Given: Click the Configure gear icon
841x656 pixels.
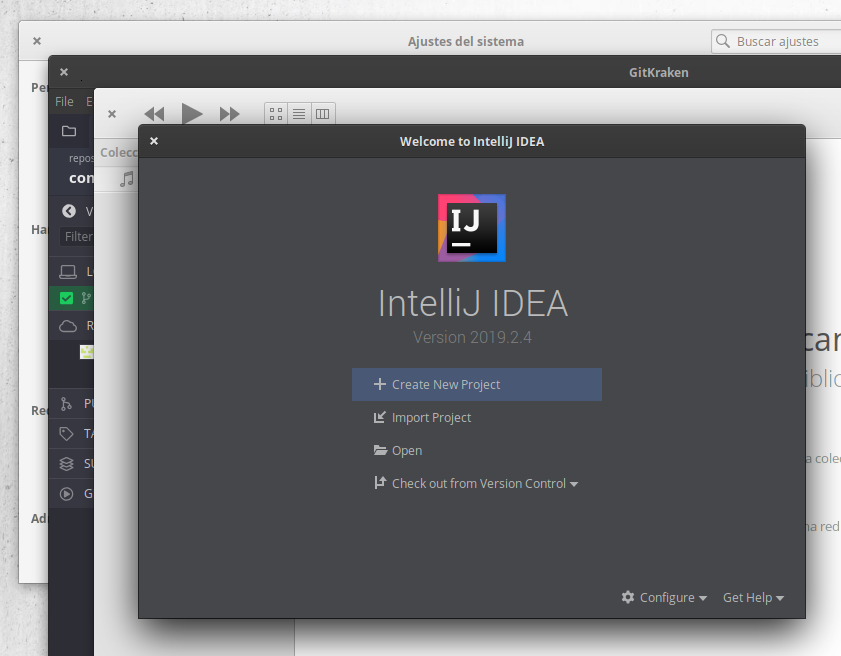Looking at the screenshot, I should (x=628, y=597).
